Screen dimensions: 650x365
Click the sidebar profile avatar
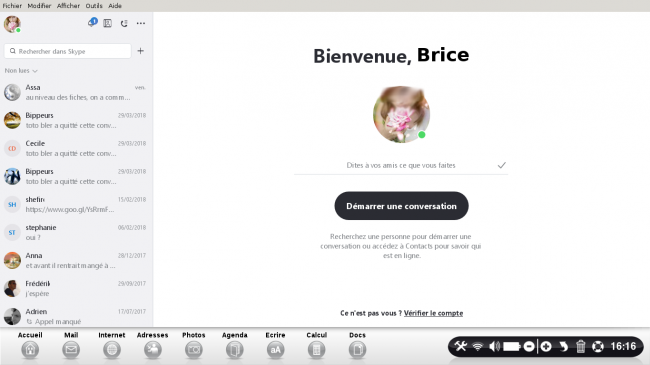(x=12, y=24)
